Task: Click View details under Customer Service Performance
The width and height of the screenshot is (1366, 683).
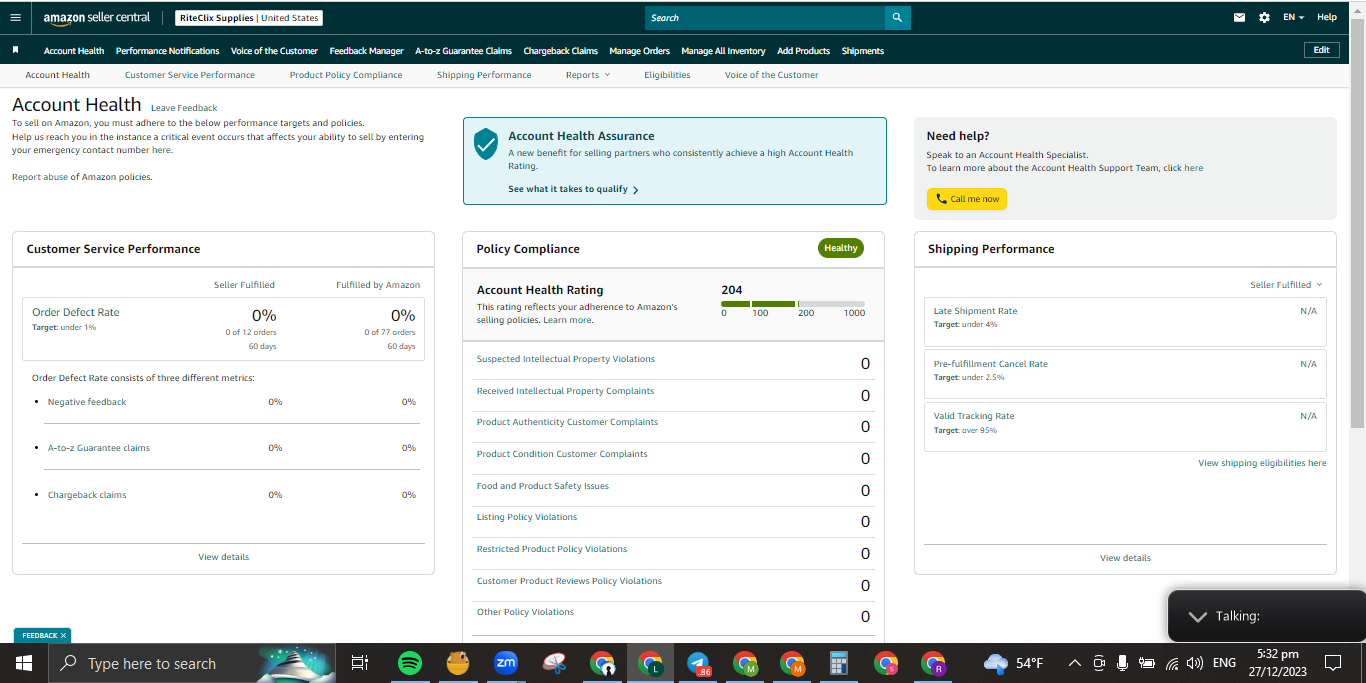Action: [x=223, y=557]
